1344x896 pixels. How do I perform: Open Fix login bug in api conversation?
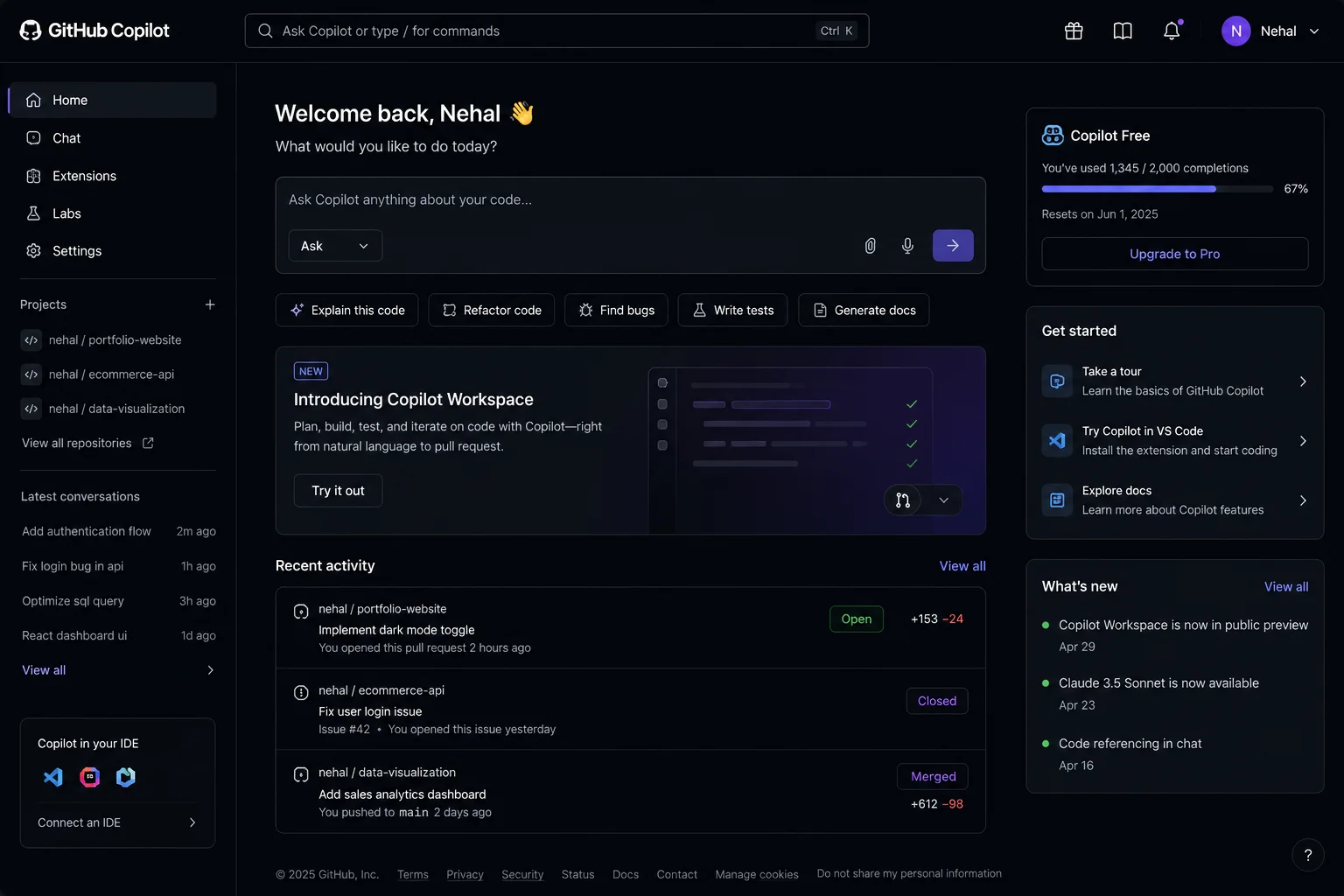click(x=118, y=566)
